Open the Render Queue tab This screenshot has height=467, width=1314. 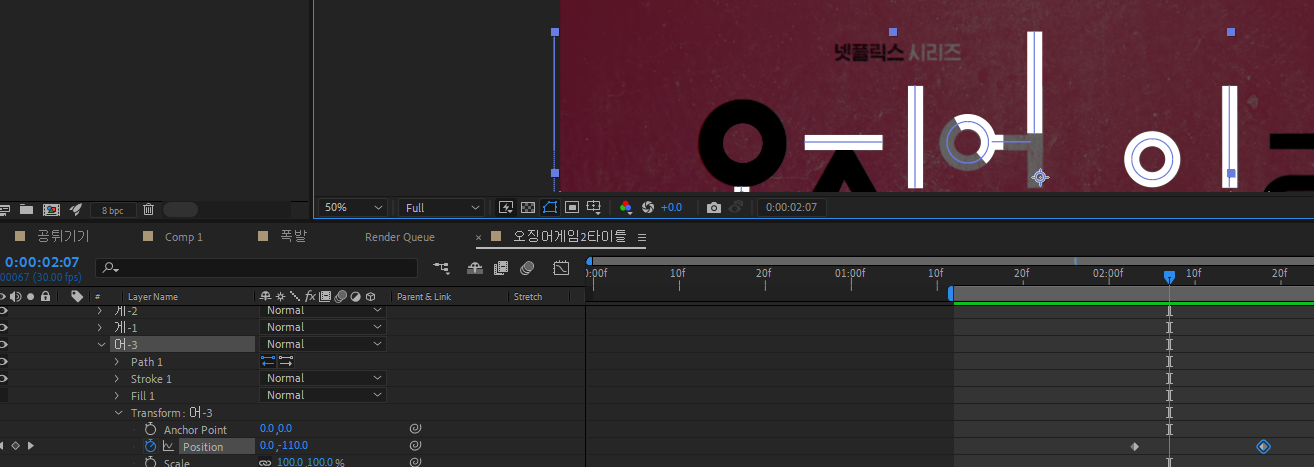pyautogui.click(x=400, y=237)
